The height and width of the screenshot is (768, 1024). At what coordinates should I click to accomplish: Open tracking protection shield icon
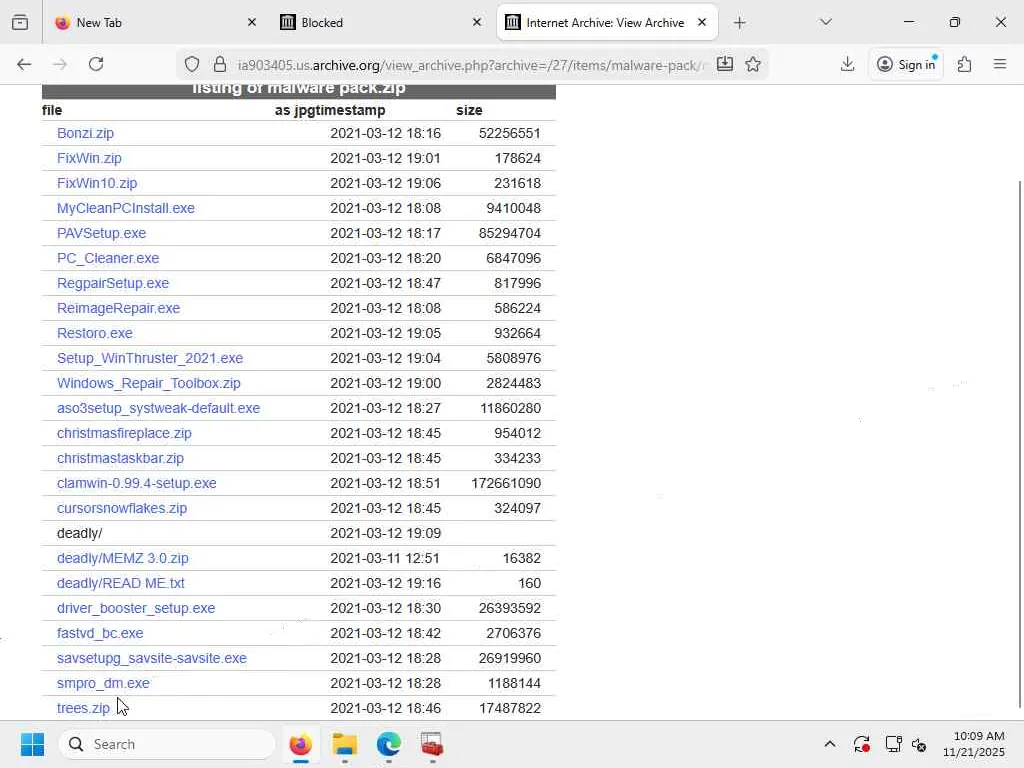191,64
